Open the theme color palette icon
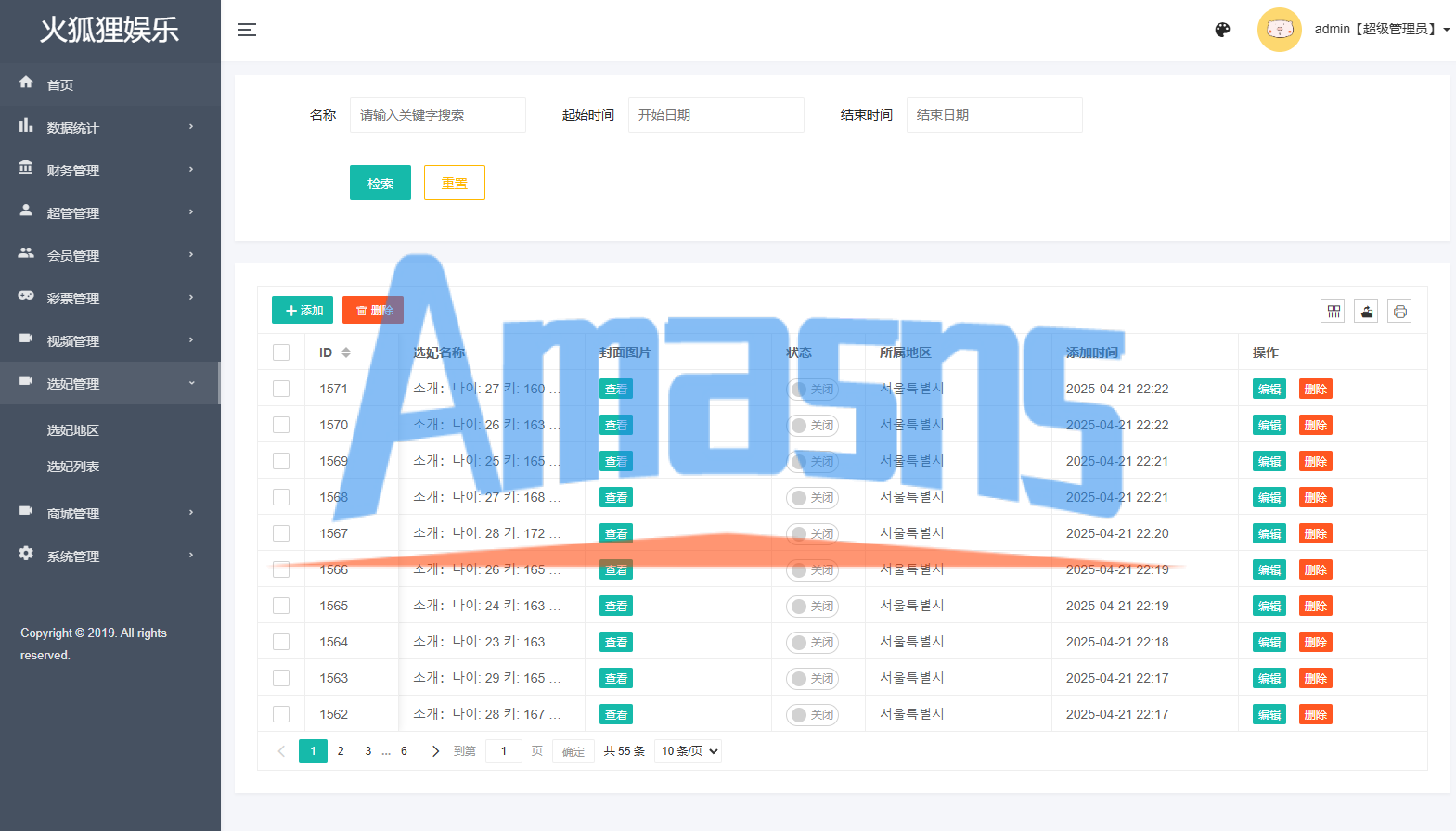This screenshot has width=1456, height=831. click(1223, 30)
